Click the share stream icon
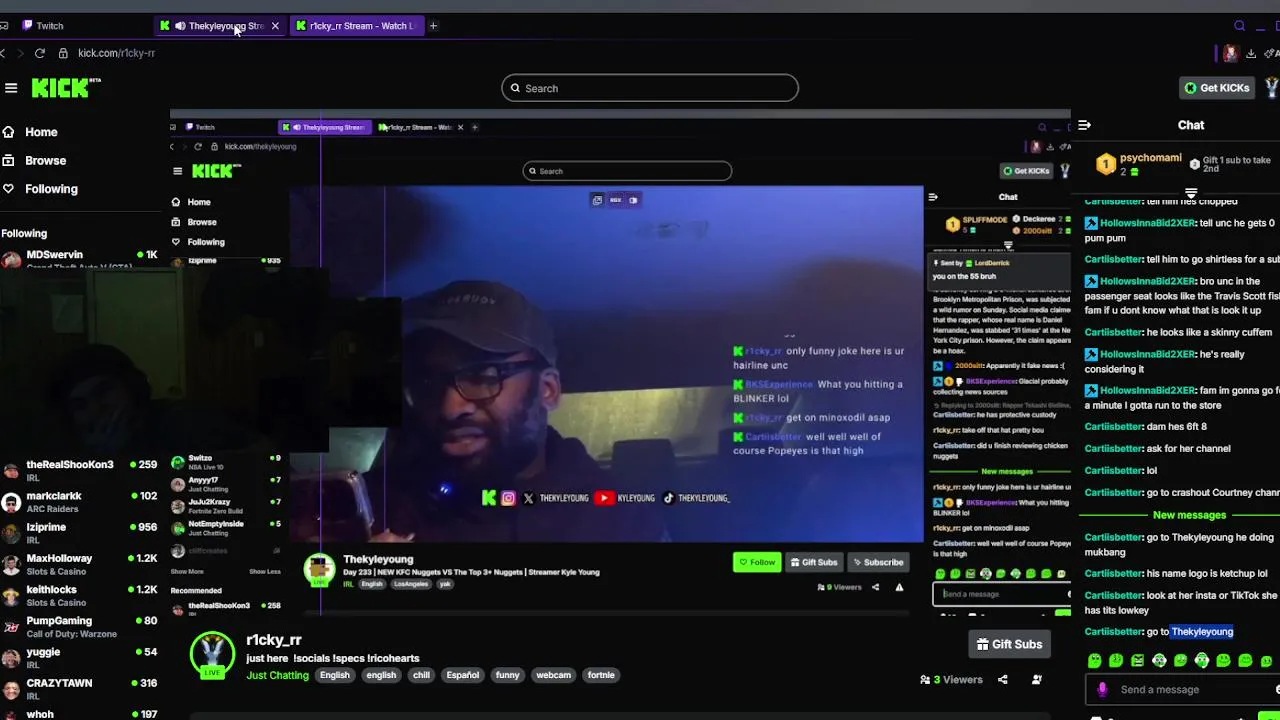1280x720 pixels. click(x=1003, y=680)
